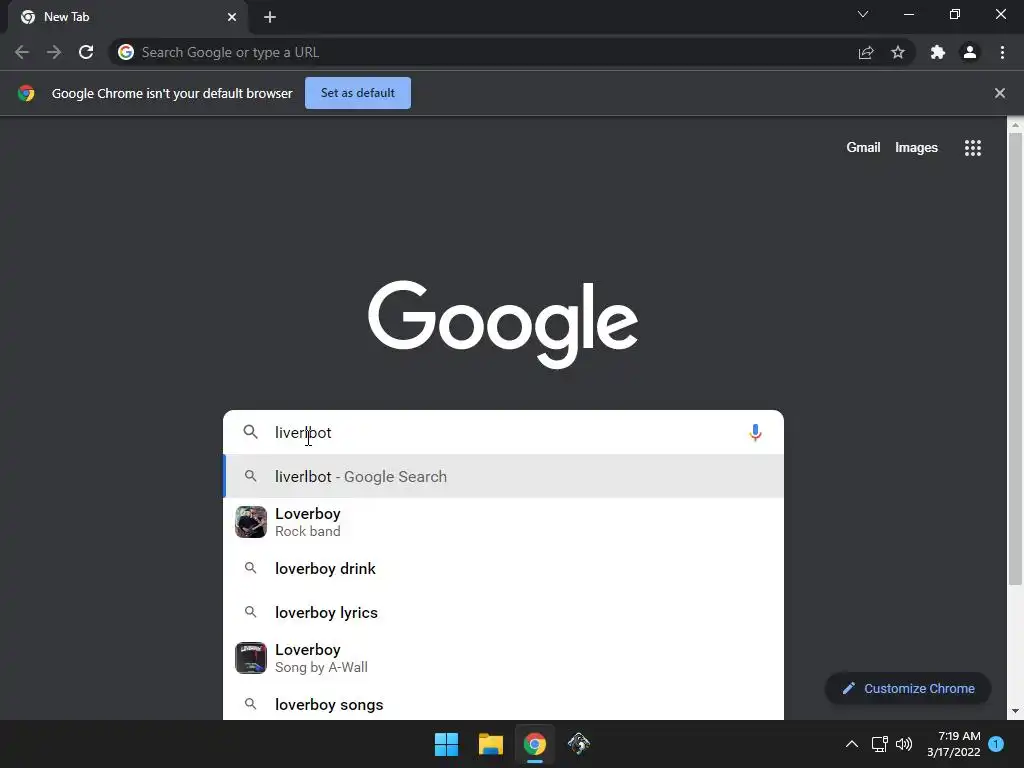
Task: Click magnifier icon in search box
Action: (251, 432)
